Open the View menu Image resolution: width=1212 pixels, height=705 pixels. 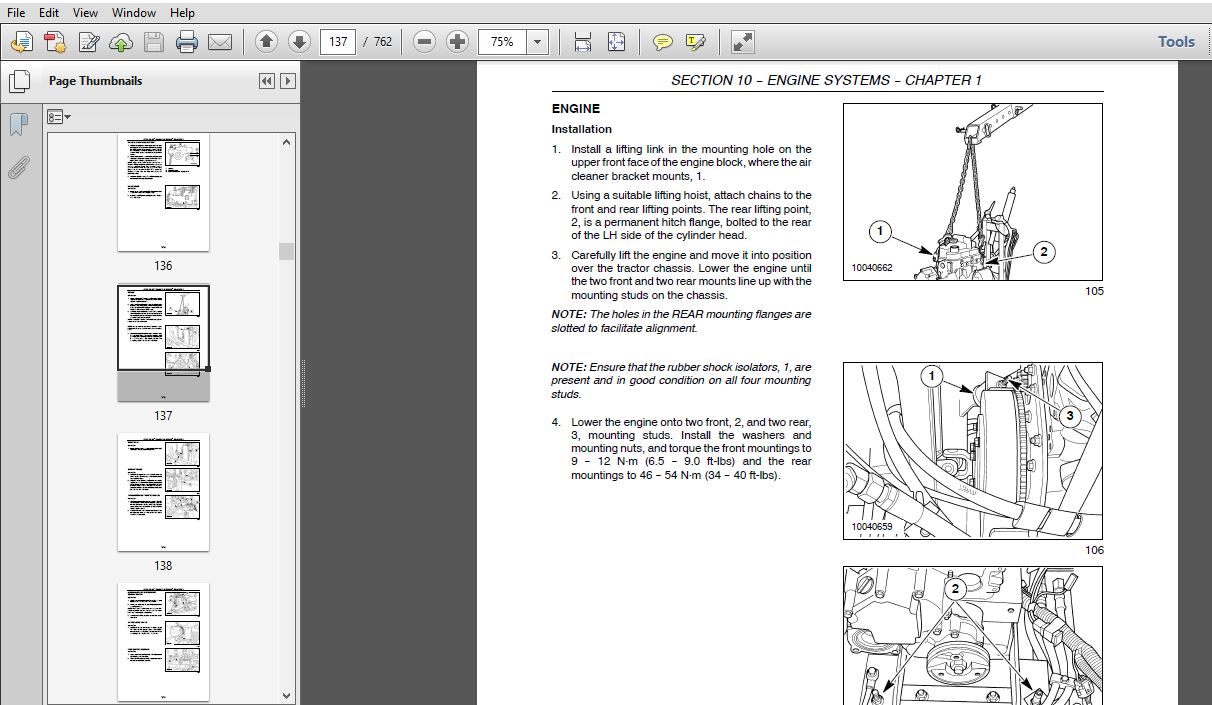[86, 13]
